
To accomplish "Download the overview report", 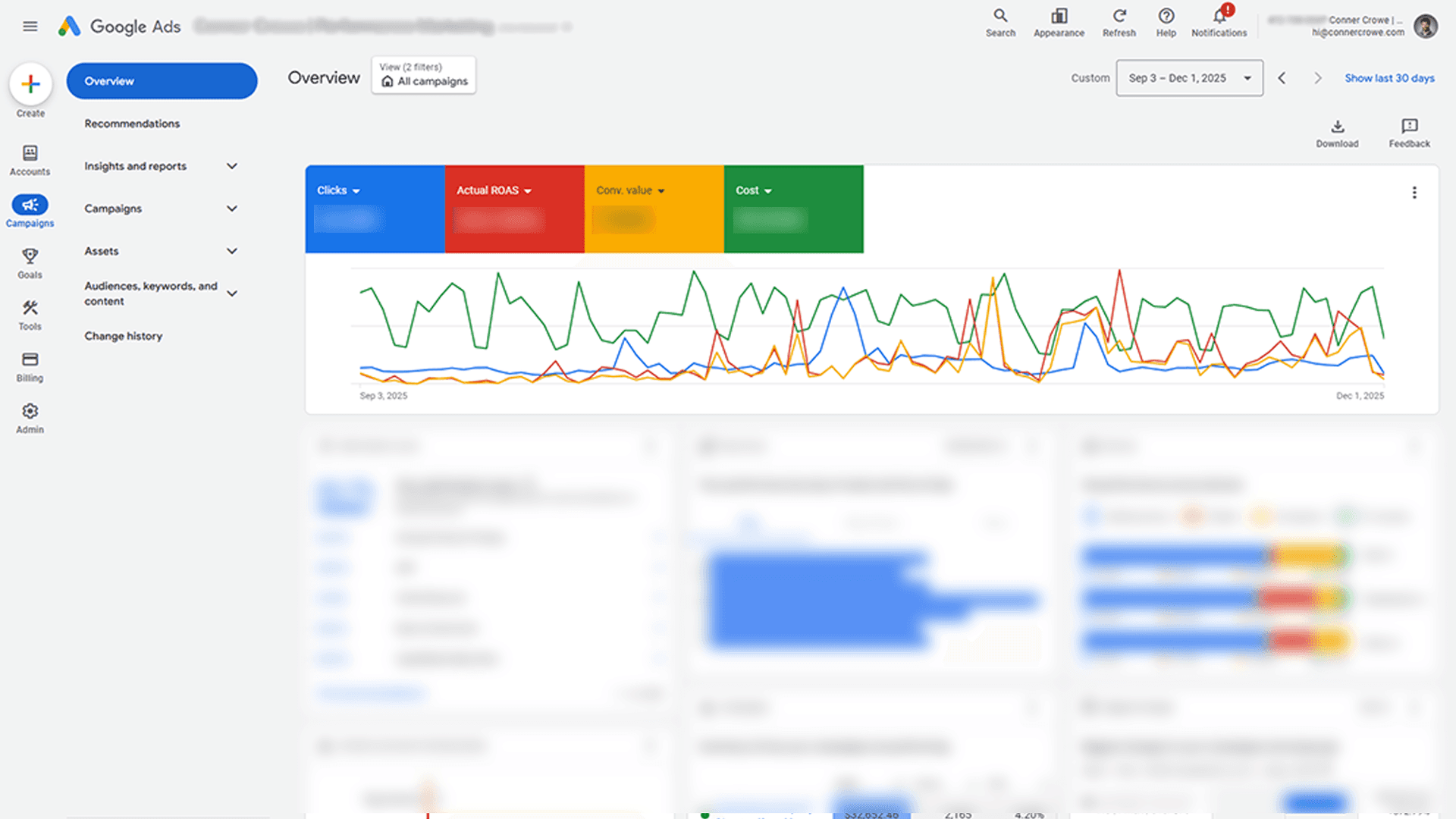I will click(1337, 132).
